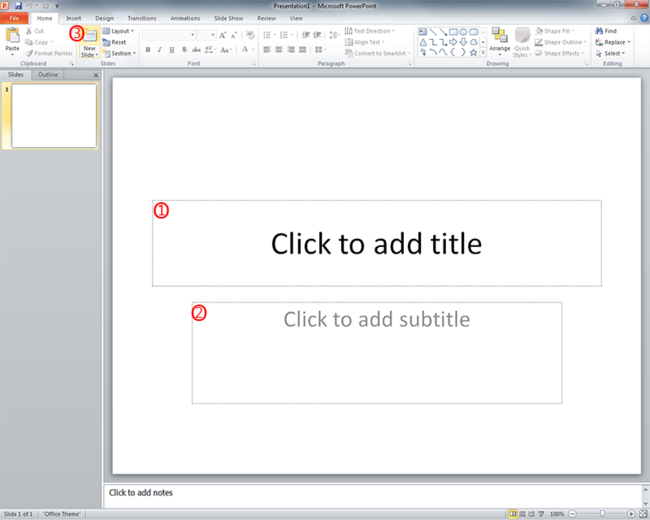The width and height of the screenshot is (650, 520).
Task: Open the font size combo box
Action: pos(206,35)
